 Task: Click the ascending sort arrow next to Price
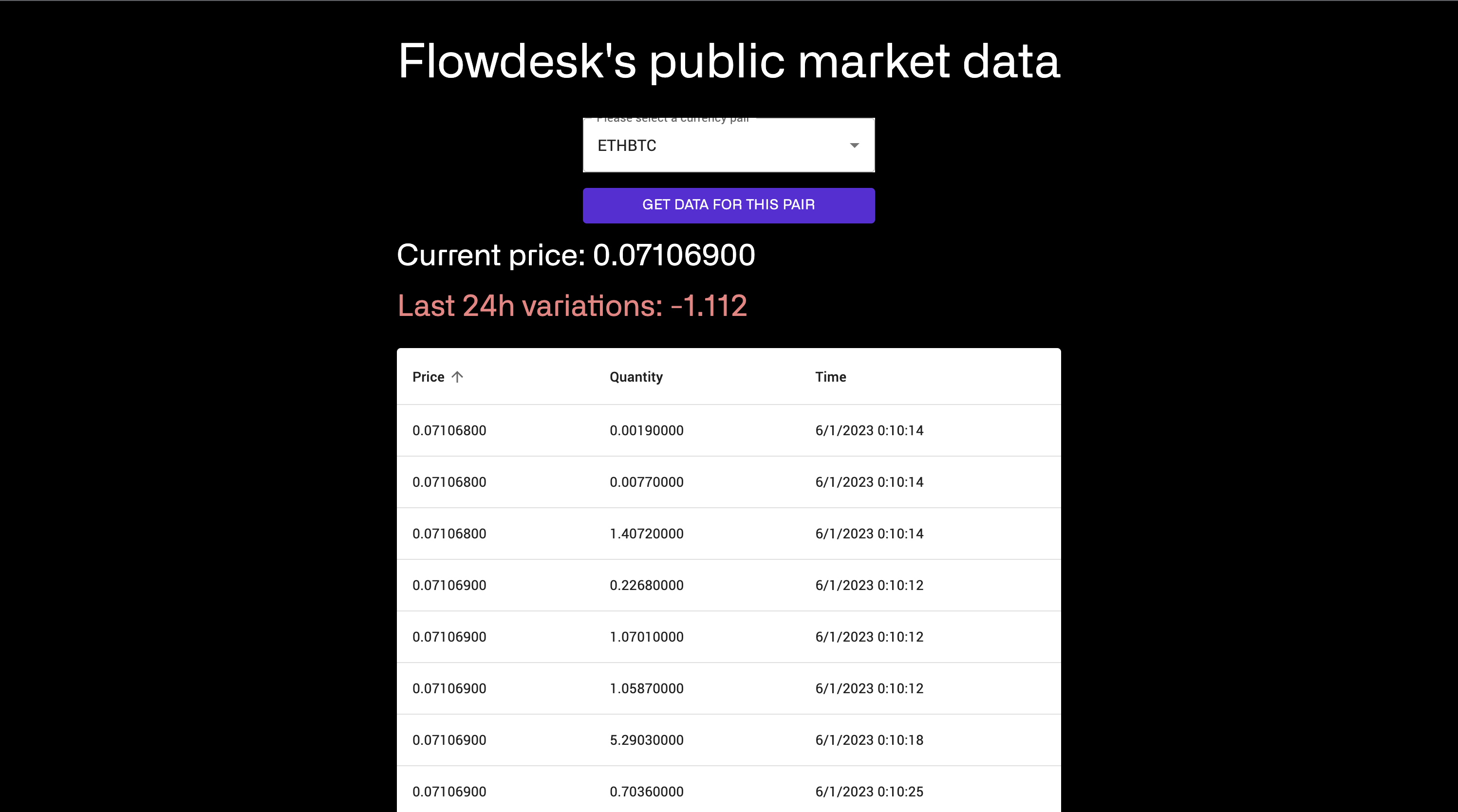(x=457, y=377)
